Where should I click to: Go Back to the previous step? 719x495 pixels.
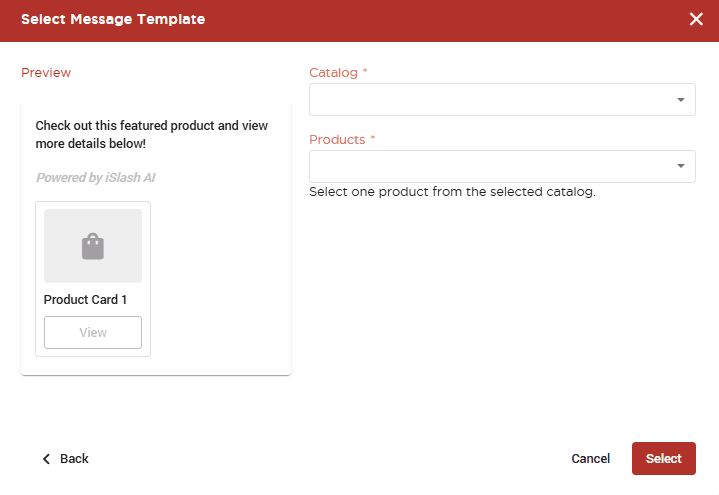66,459
